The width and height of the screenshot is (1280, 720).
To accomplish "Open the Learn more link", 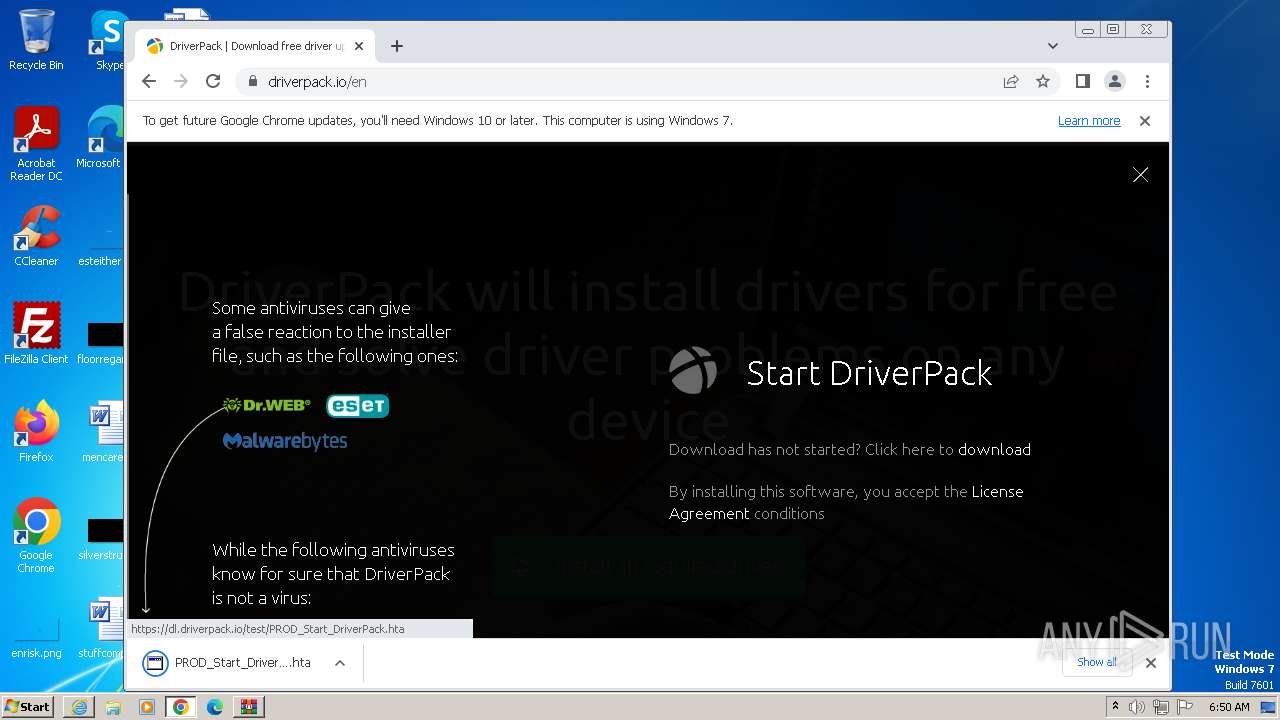I will point(1089,121).
